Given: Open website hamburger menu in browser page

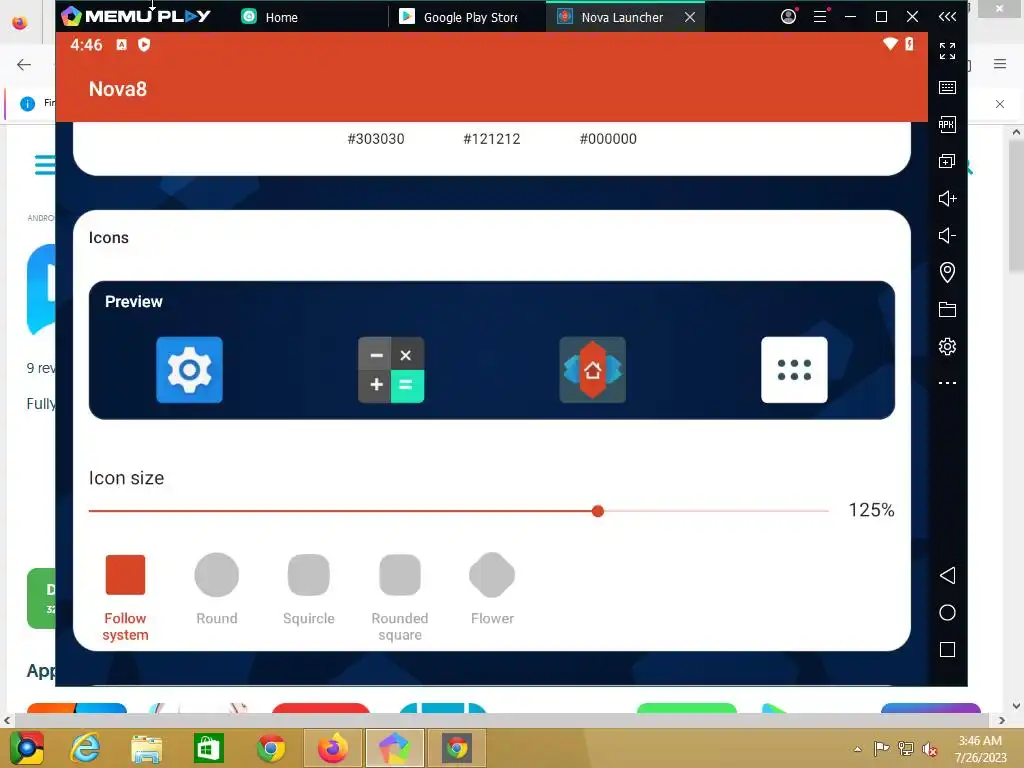Looking at the screenshot, I should pyautogui.click(x=44, y=165).
